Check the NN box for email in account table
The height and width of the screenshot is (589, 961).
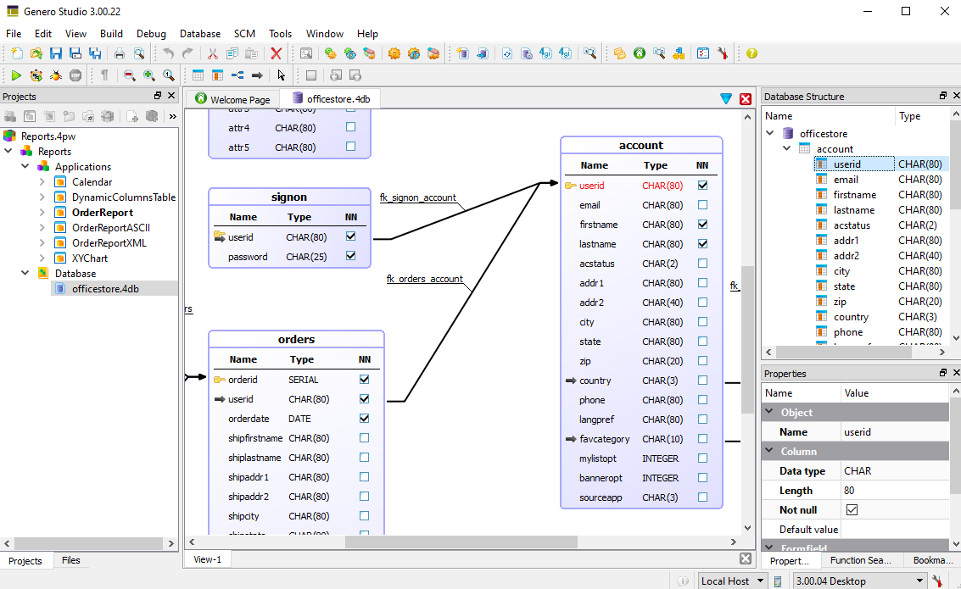click(x=703, y=204)
